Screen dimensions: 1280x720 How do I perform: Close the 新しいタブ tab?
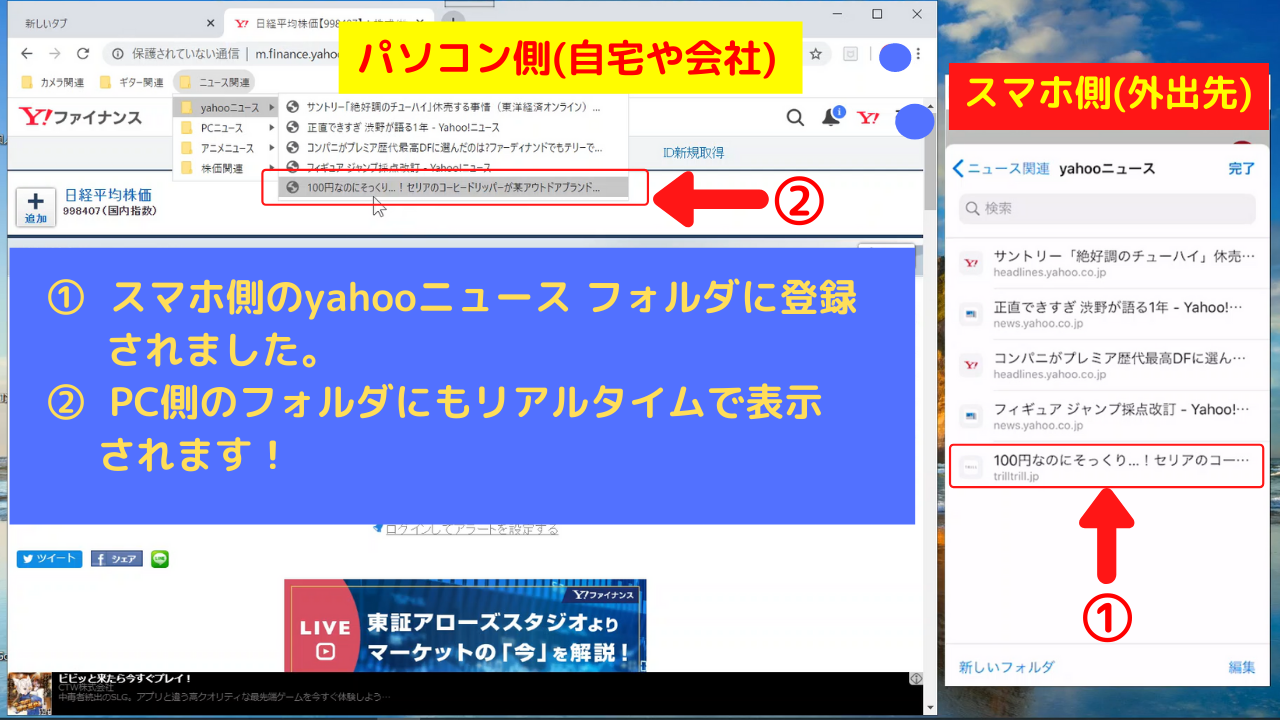coord(210,23)
